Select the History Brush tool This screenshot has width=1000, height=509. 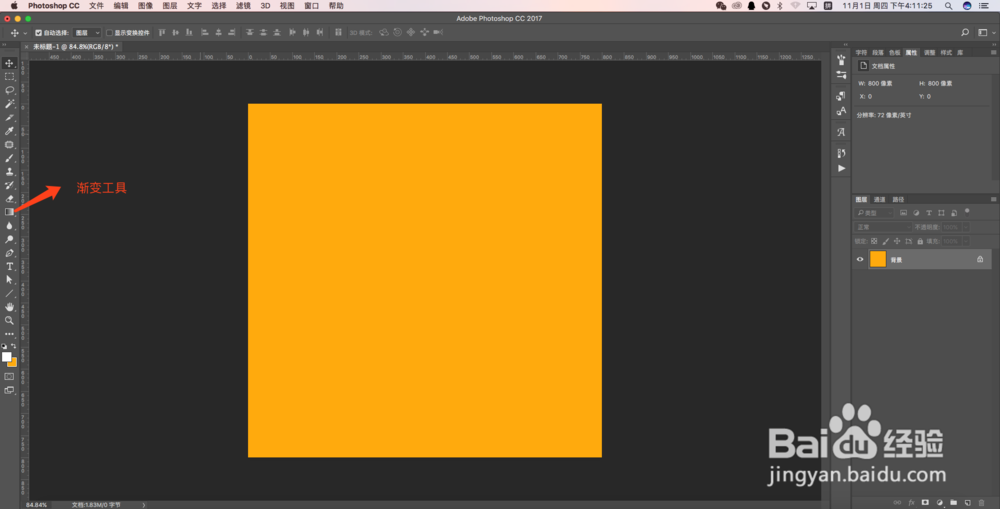[x=10, y=185]
